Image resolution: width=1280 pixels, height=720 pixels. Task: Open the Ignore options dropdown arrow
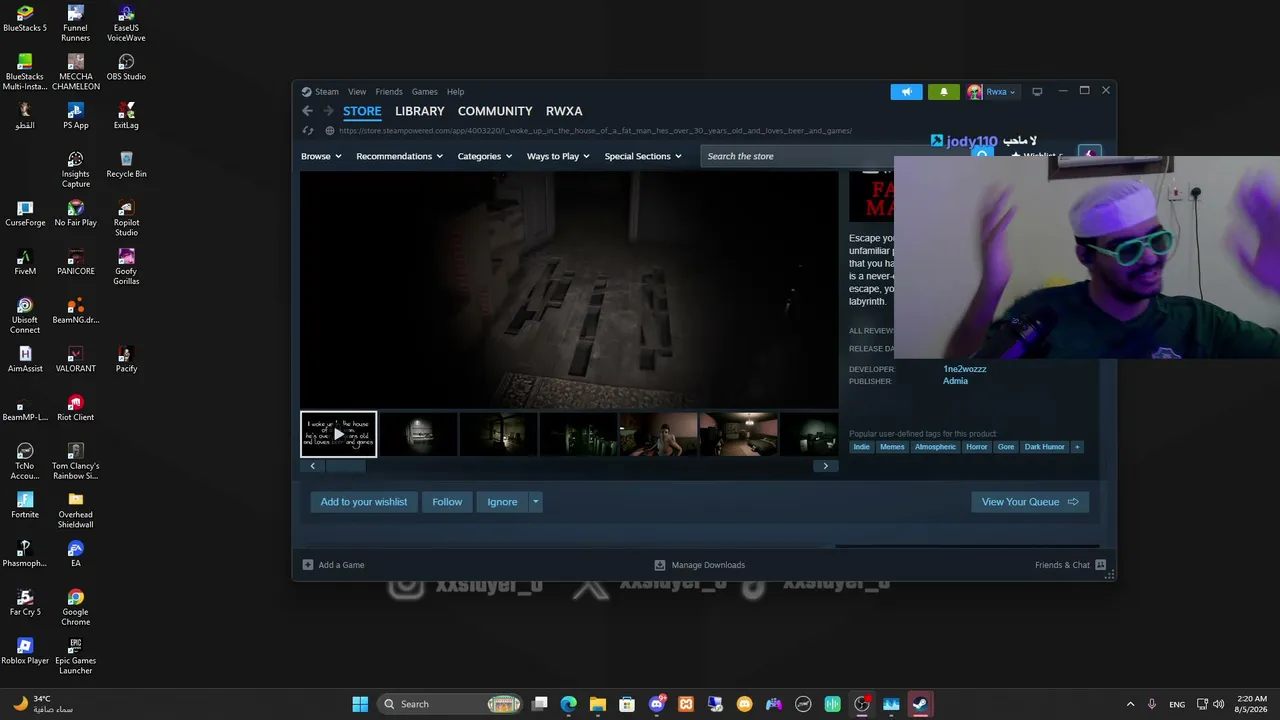coord(536,502)
